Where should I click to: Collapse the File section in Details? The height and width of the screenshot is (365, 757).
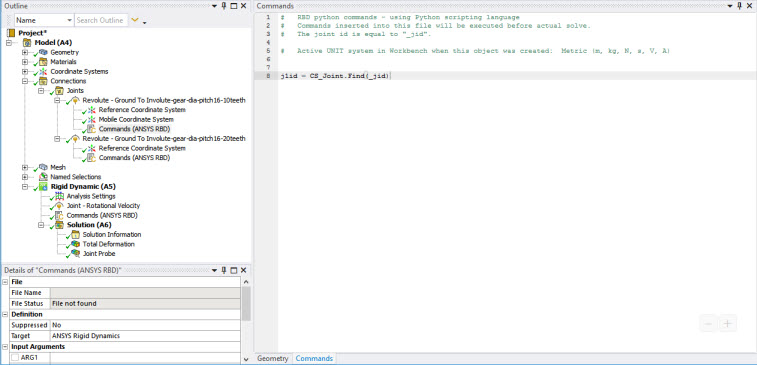(5, 282)
